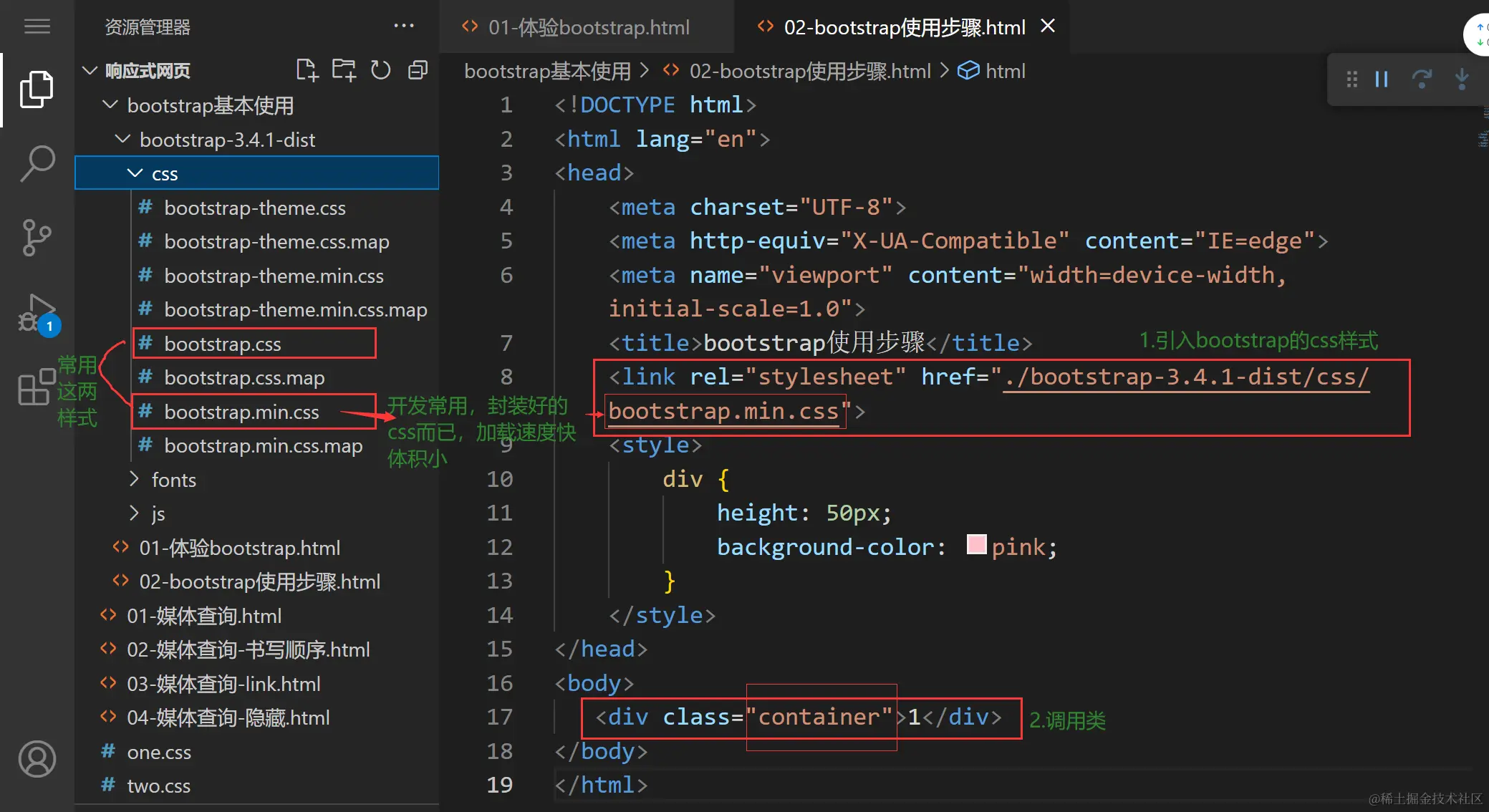The image size is (1489, 812).
Task: Click line number 19 in the gutter
Action: click(500, 785)
